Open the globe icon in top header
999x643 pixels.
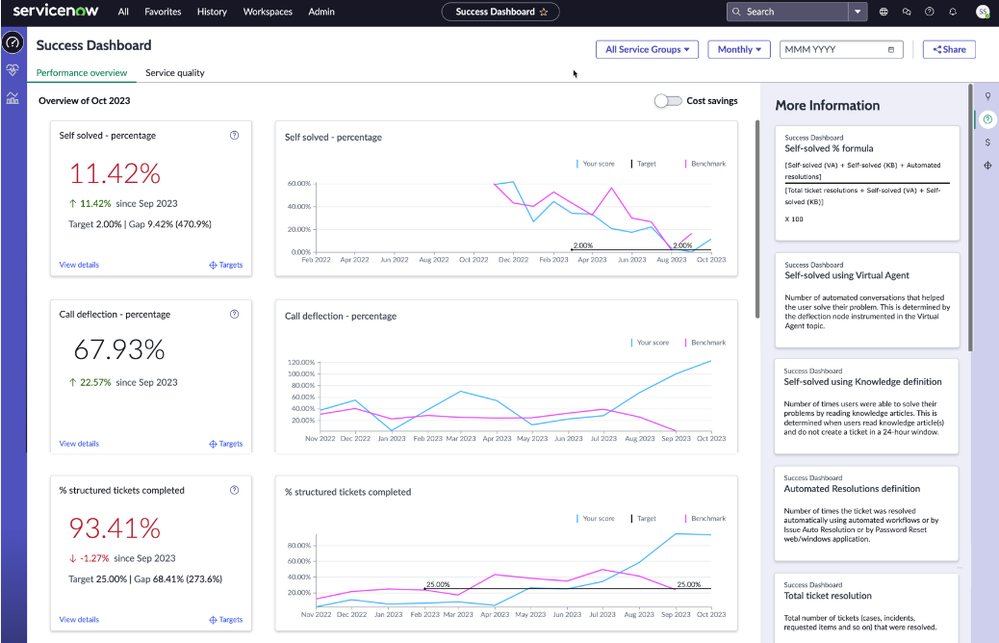tap(884, 12)
